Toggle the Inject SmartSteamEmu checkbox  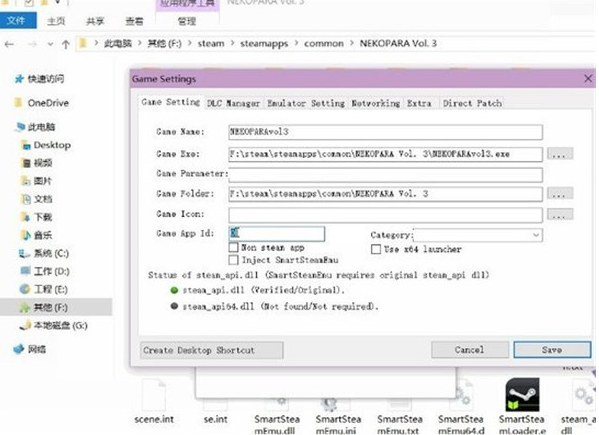point(233,260)
